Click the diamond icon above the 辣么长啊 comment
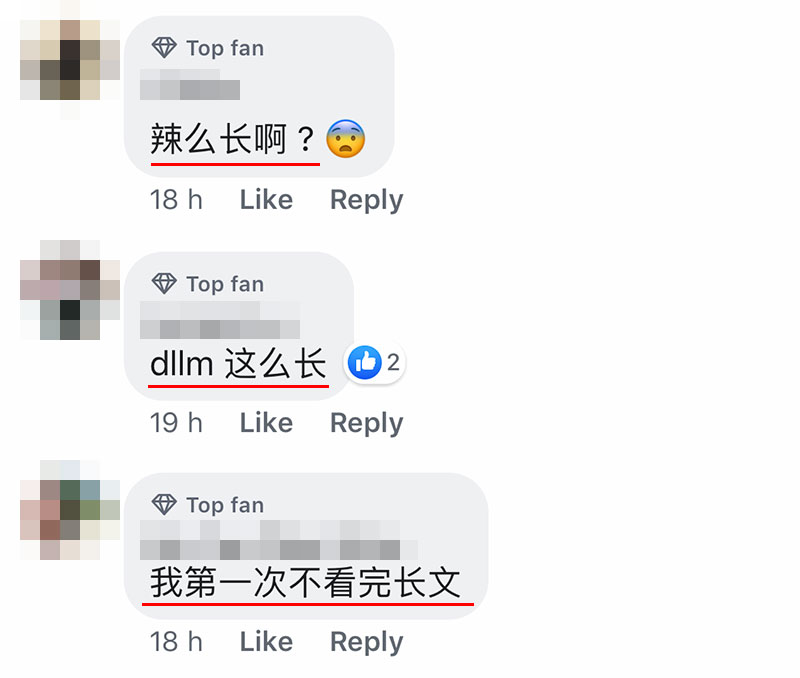800x678 pixels. (164, 47)
